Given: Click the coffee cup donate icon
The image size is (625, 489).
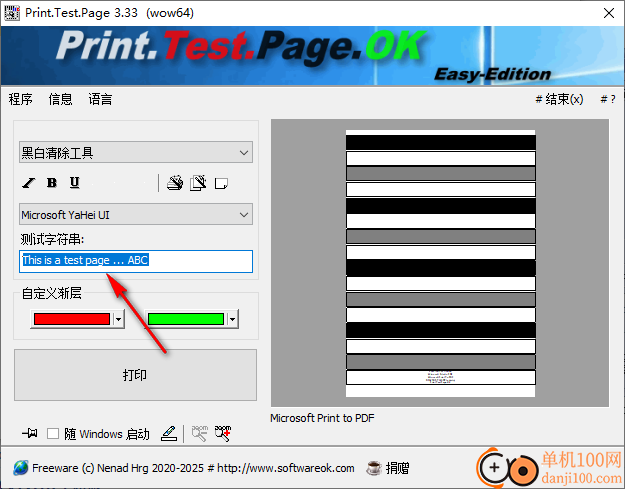Looking at the screenshot, I should point(374,468).
